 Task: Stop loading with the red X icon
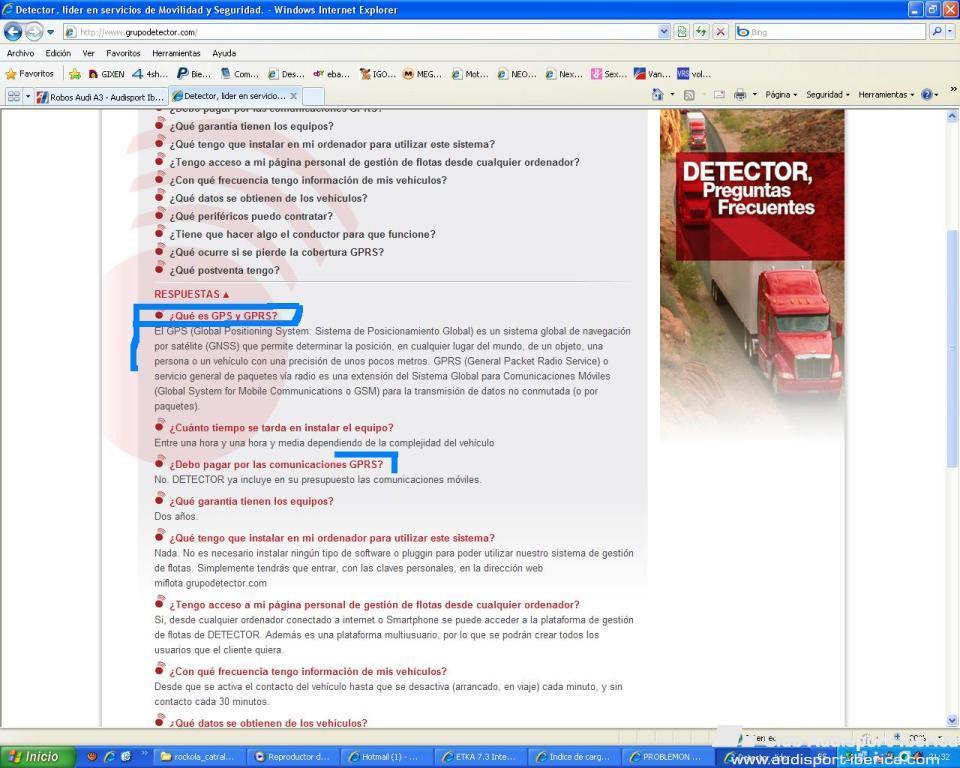point(721,32)
